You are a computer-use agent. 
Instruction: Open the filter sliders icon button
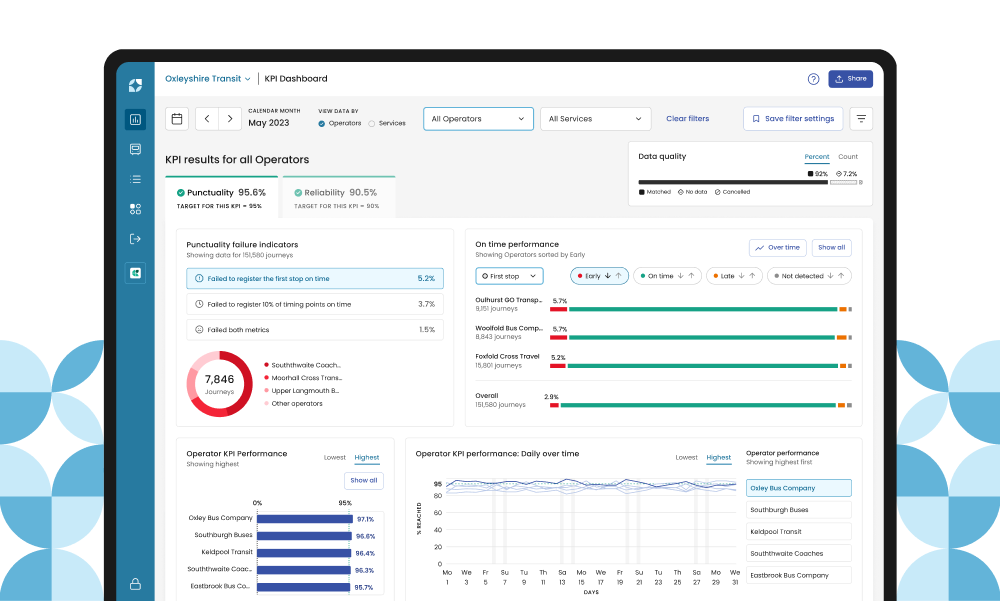pos(861,119)
